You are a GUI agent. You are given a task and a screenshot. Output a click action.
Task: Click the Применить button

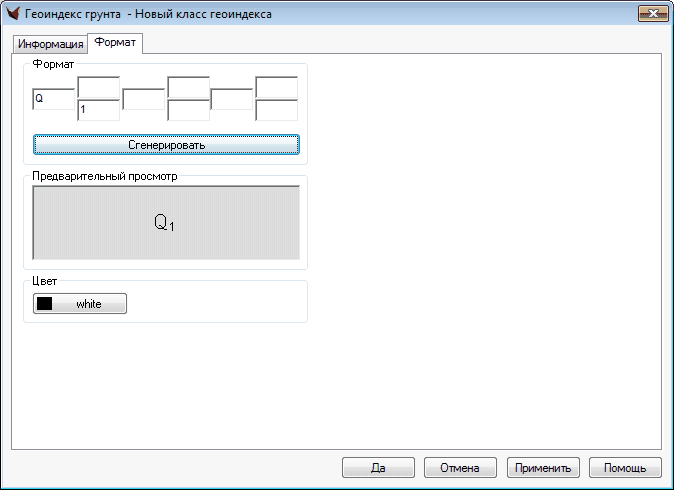pyautogui.click(x=543, y=467)
